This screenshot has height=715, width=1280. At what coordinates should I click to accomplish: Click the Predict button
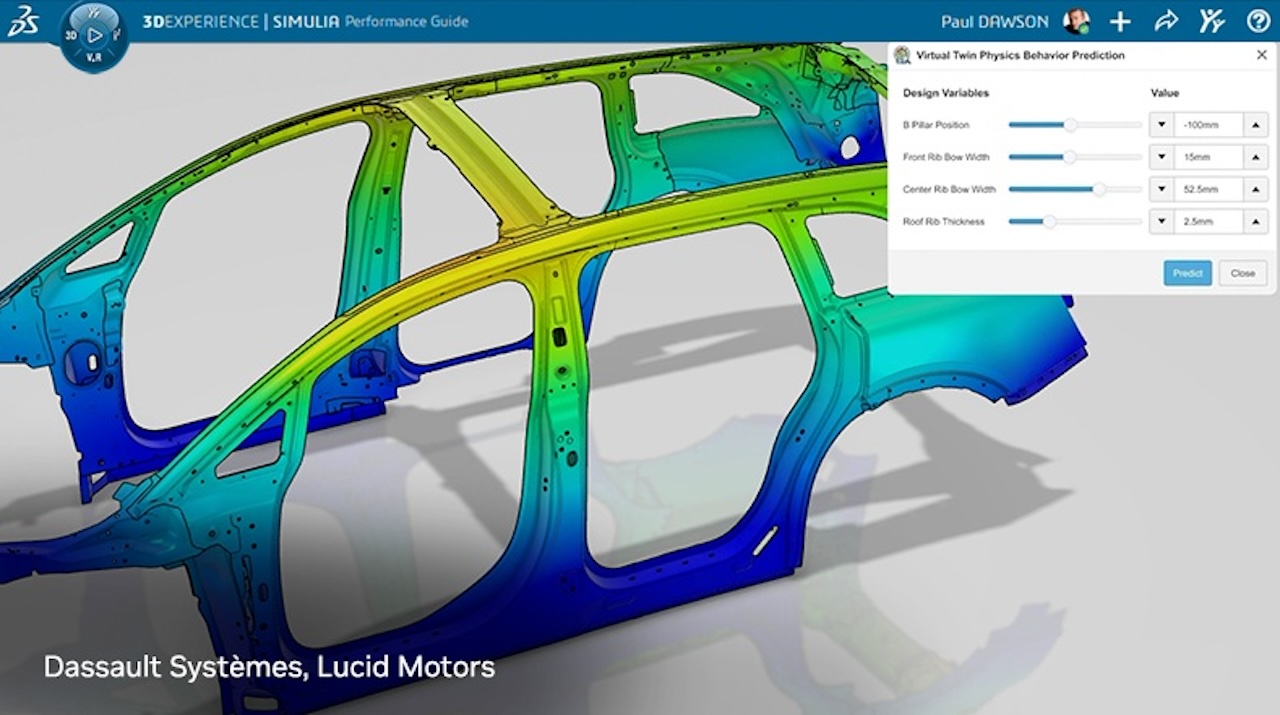coord(1187,273)
